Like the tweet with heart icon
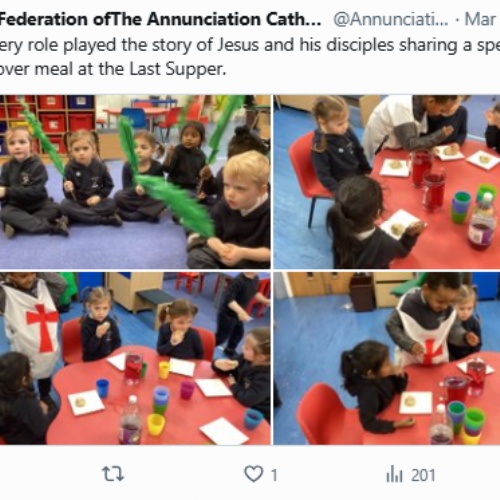Screen dimensions: 500x500 point(254,474)
